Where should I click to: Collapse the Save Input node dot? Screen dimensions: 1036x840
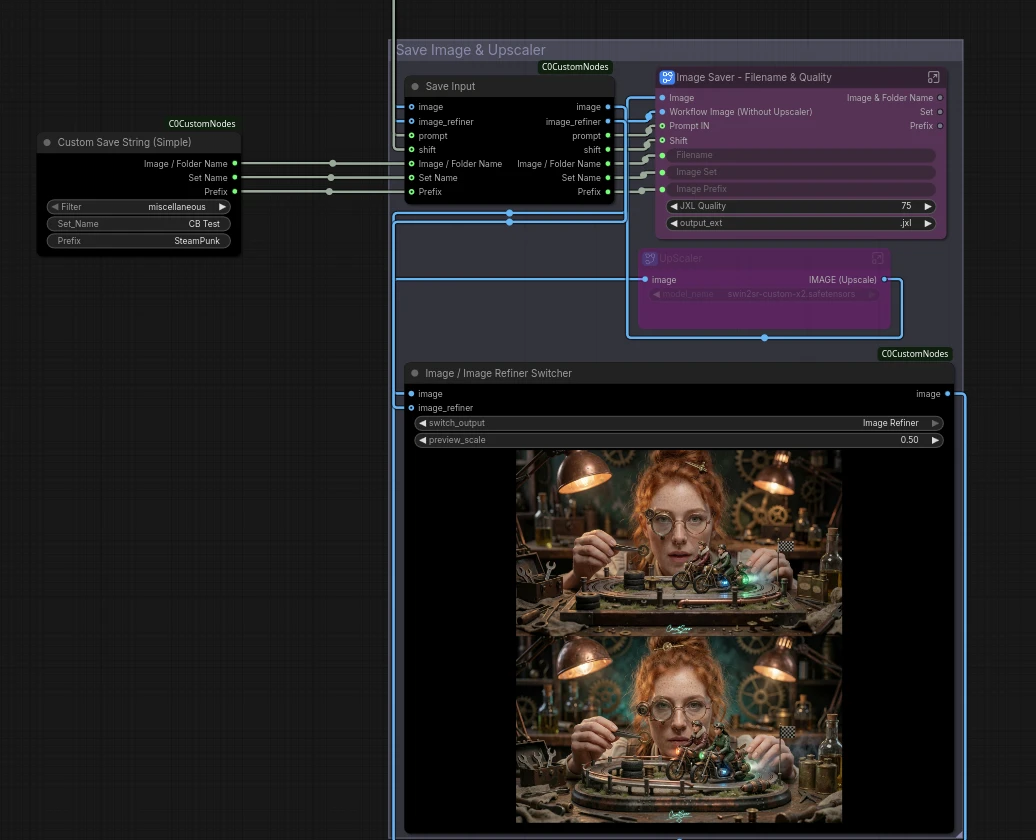click(x=415, y=87)
